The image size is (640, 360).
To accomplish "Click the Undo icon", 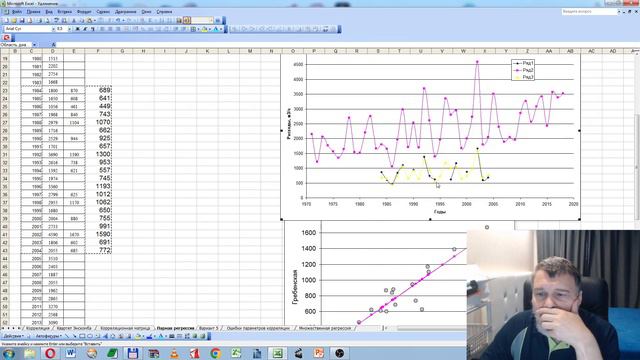I will point(118,20).
